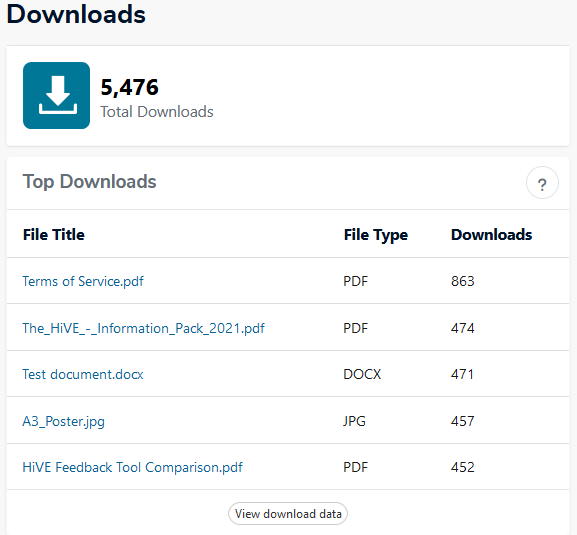The image size is (577, 535).
Task: Click the Downloads column header
Action: coord(492,235)
